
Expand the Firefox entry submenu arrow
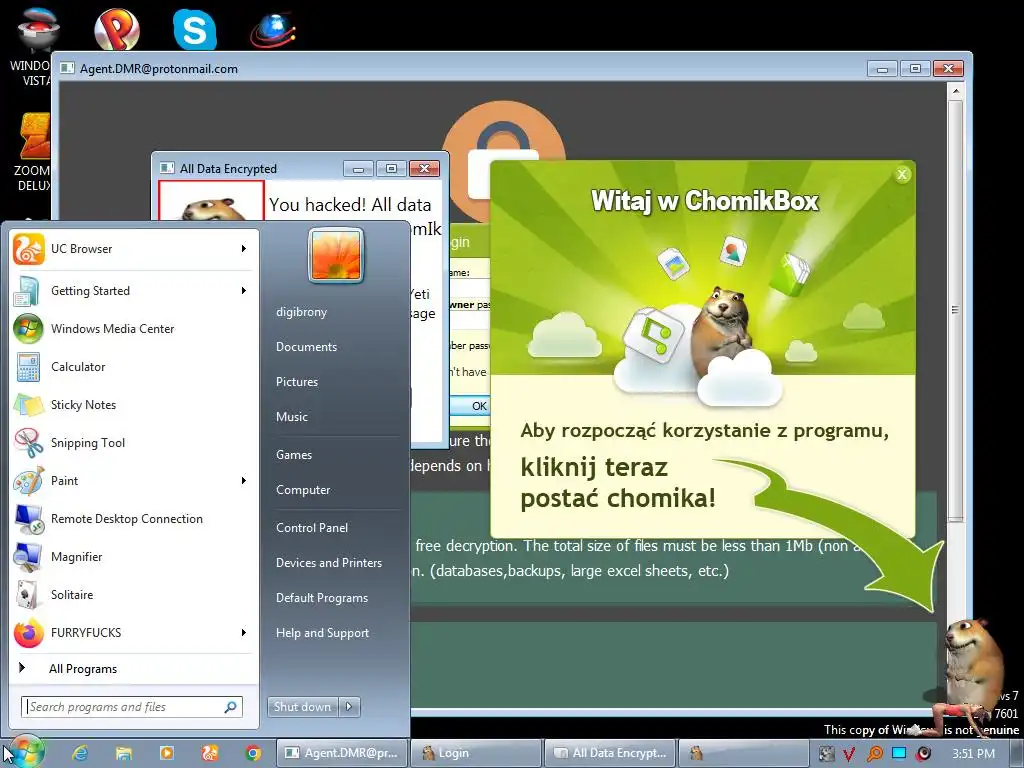244,632
